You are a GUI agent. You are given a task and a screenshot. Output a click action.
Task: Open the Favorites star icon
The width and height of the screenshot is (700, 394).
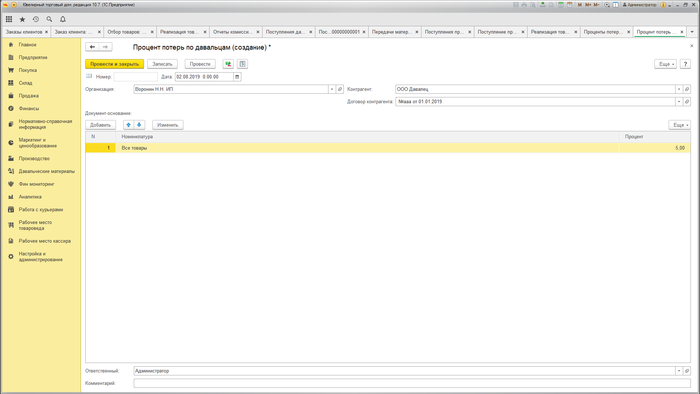pos(22,19)
